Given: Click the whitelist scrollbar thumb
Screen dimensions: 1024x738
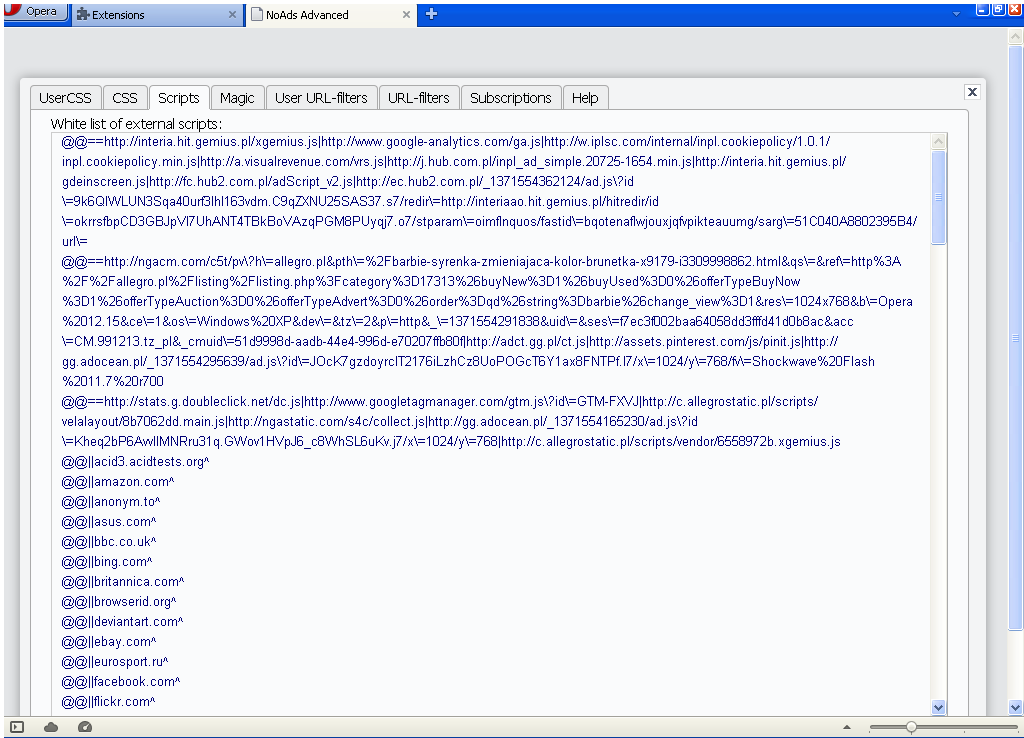Looking at the screenshot, I should coord(938,197).
